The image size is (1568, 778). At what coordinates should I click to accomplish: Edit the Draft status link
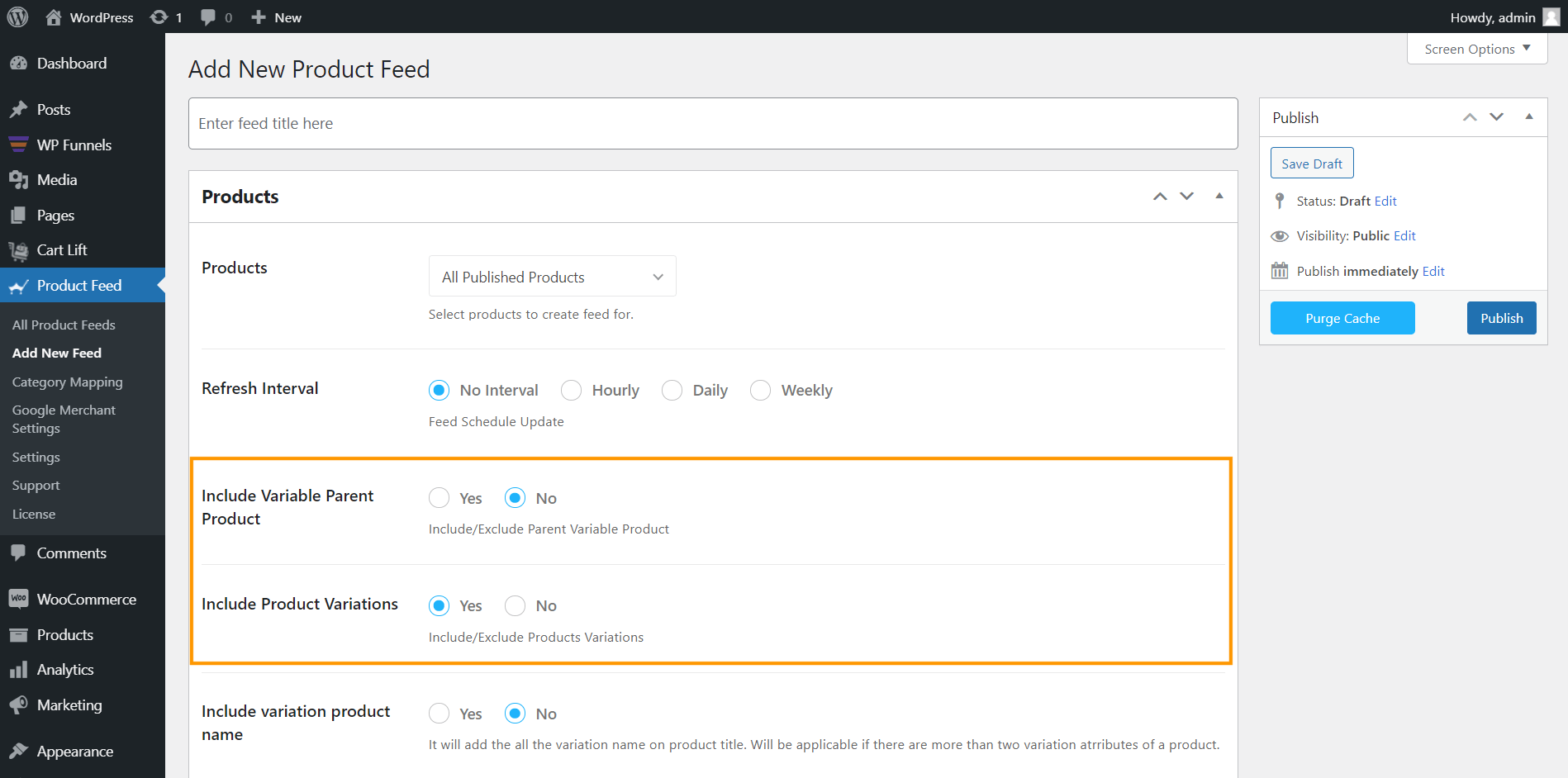point(1385,202)
